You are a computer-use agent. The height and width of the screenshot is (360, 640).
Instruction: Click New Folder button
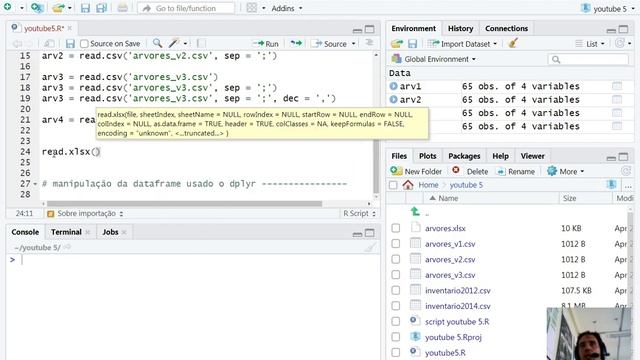click(x=416, y=171)
